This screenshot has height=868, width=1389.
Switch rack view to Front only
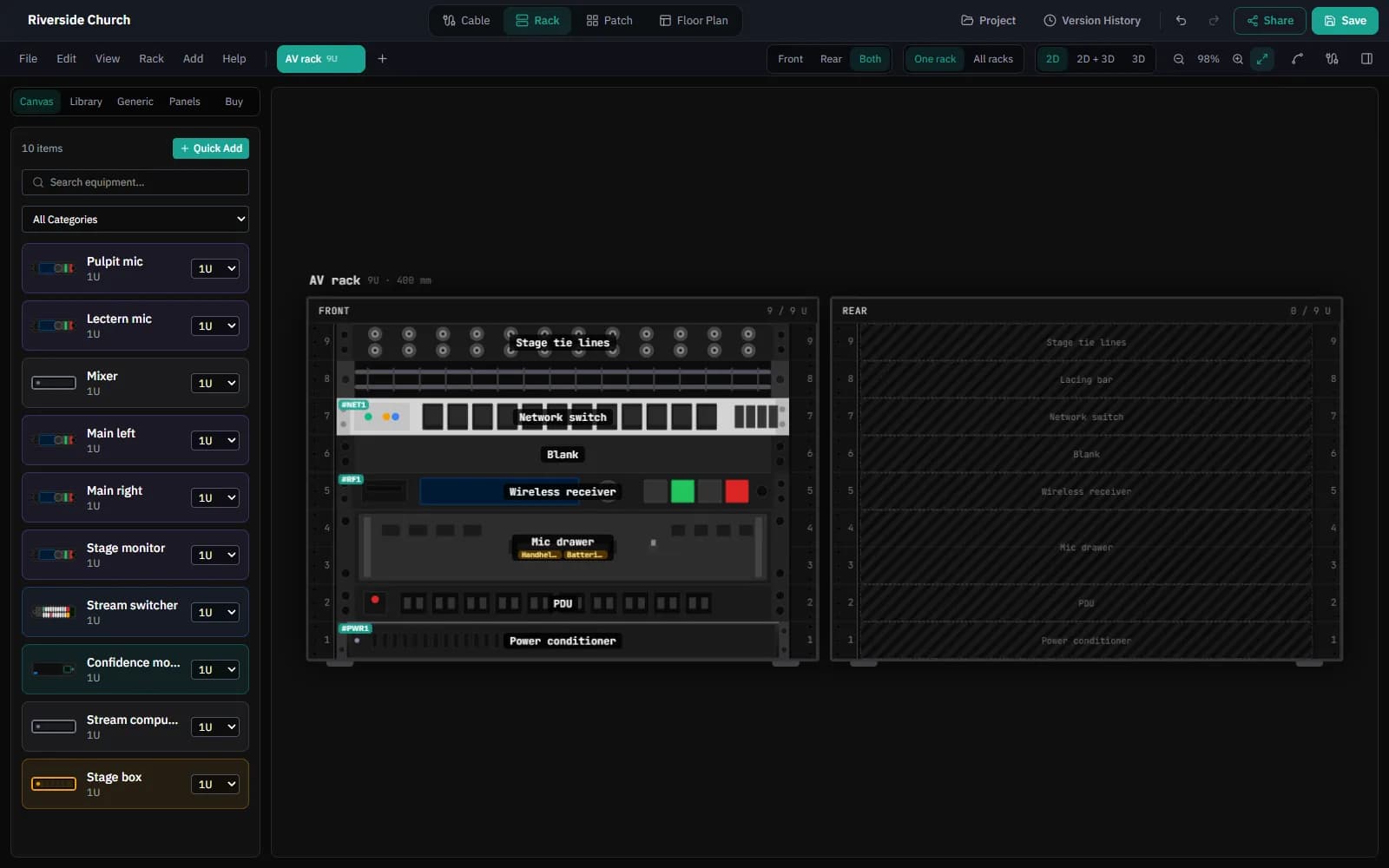click(x=790, y=59)
